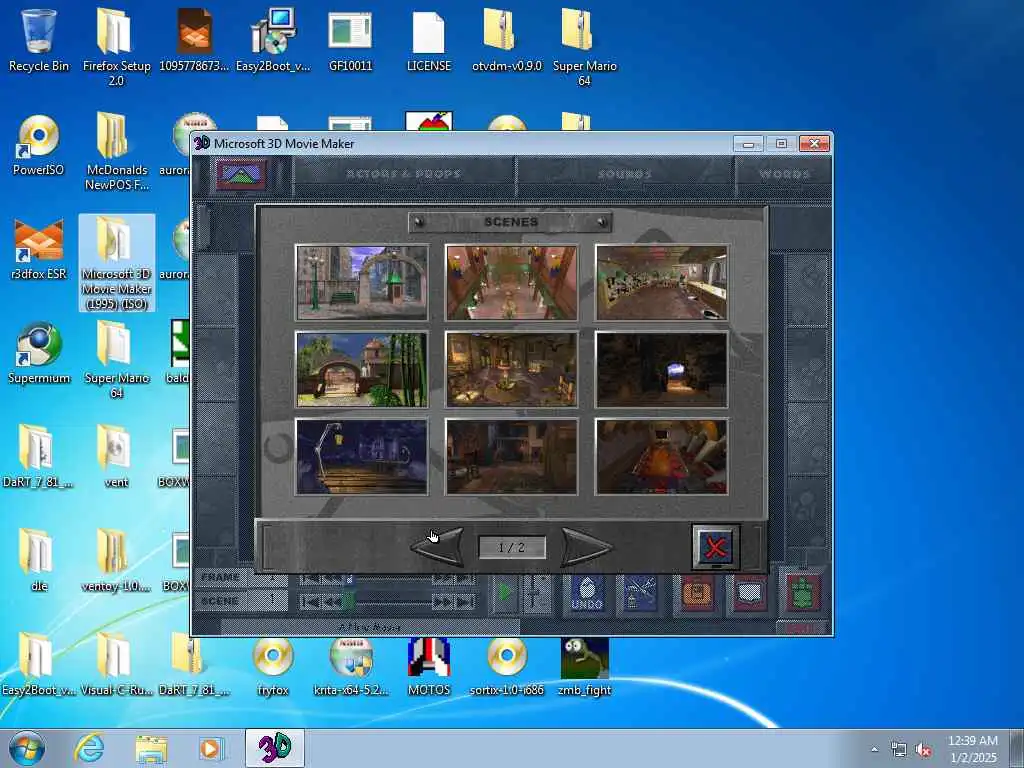Select the haunted house night scene thumbnail
This screenshot has height=768, width=1024.
tap(362, 456)
